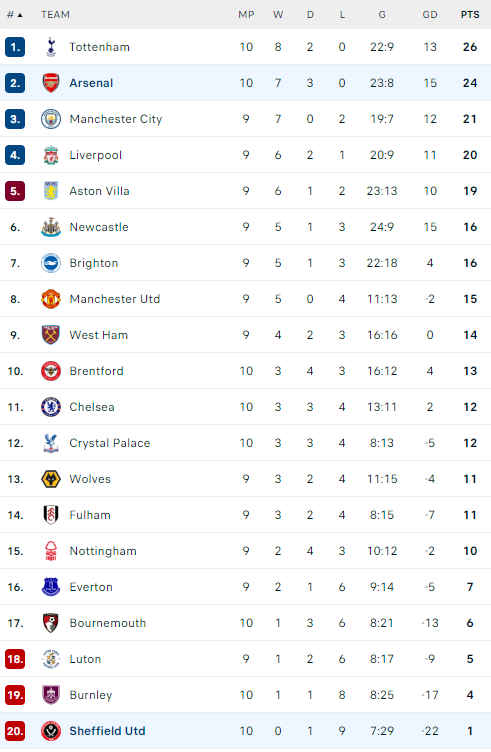Click the MP column header
Viewport: 491px width, 752px height.
point(246,15)
